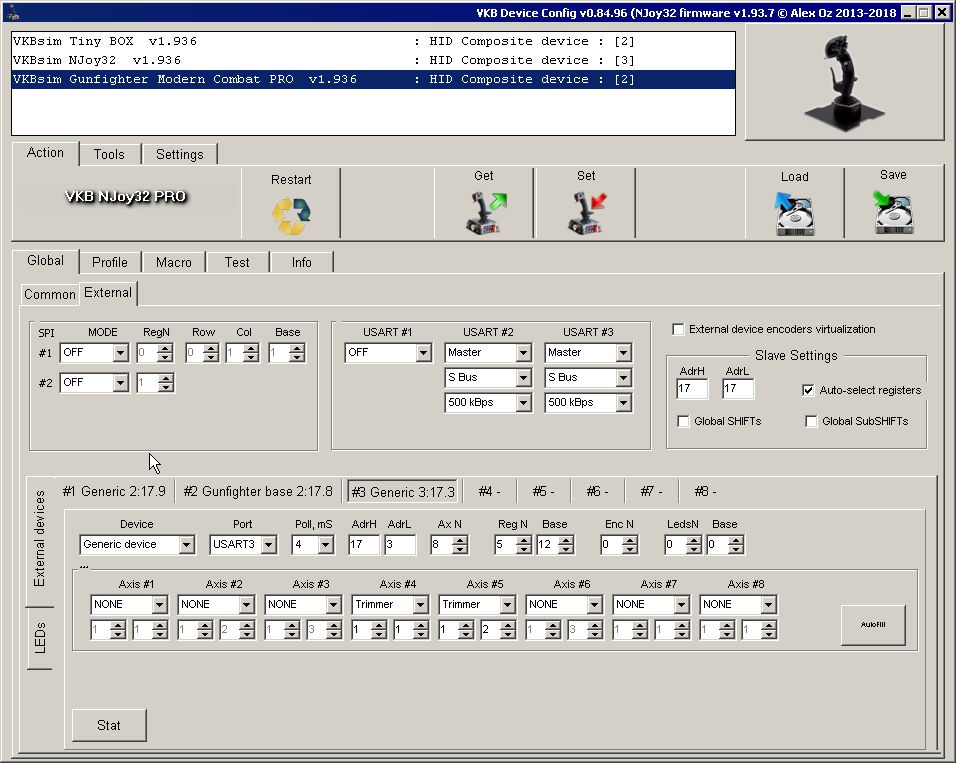Increase the LEDs Base value
This screenshot has height=763, width=956.
(x=736, y=540)
